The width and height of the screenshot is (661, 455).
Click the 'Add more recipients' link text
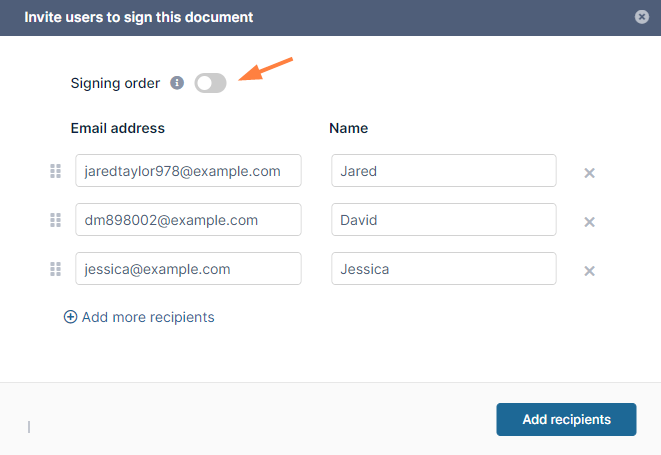[148, 317]
